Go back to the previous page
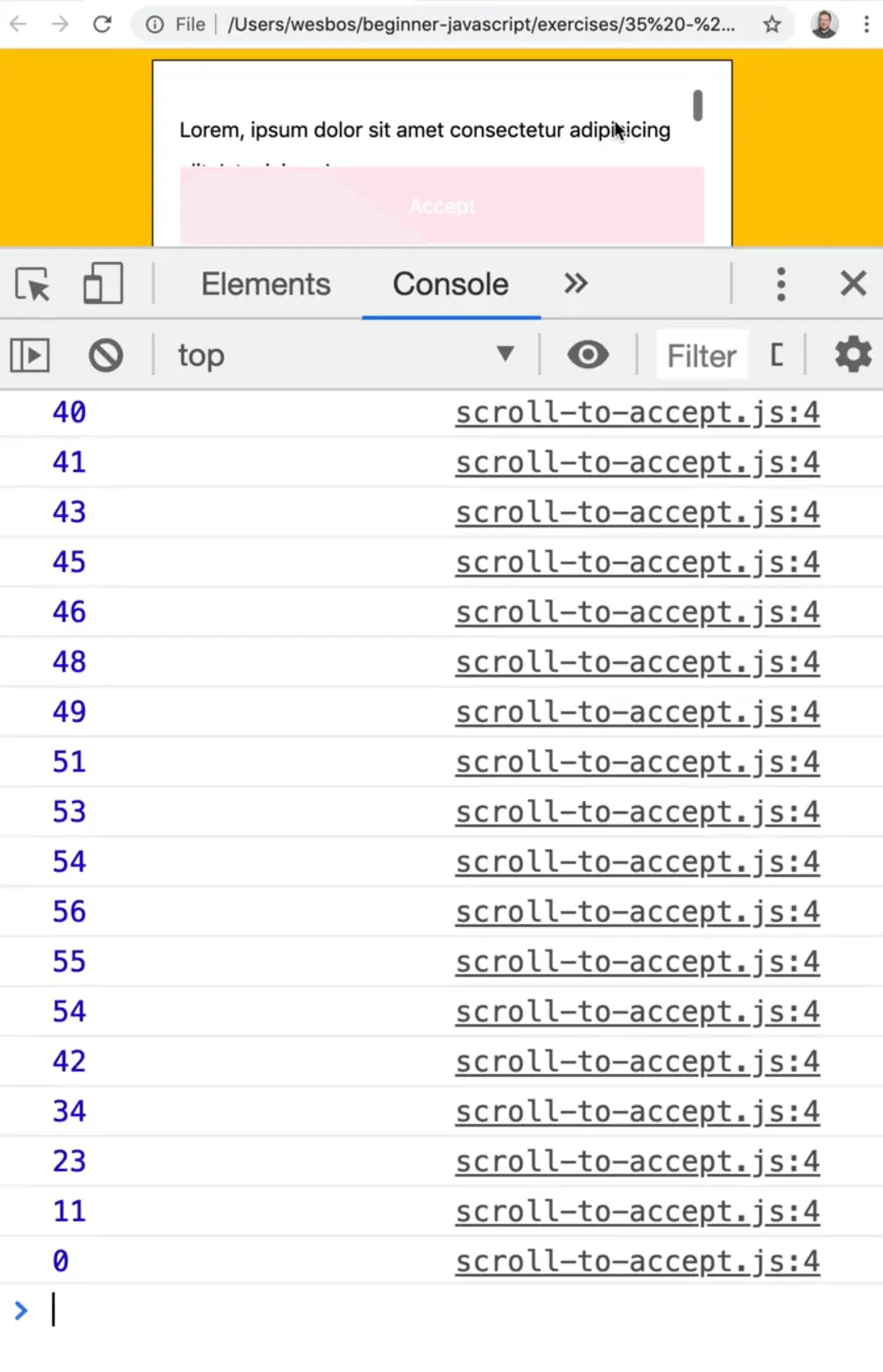The height and width of the screenshot is (1372, 883). tap(18, 24)
